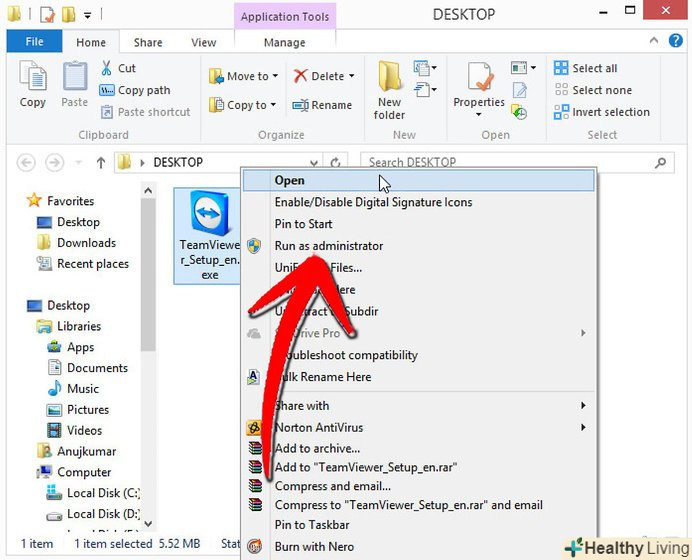The height and width of the screenshot is (560, 692).
Task: Click DESKTOP in the address bar
Action: coord(178,162)
